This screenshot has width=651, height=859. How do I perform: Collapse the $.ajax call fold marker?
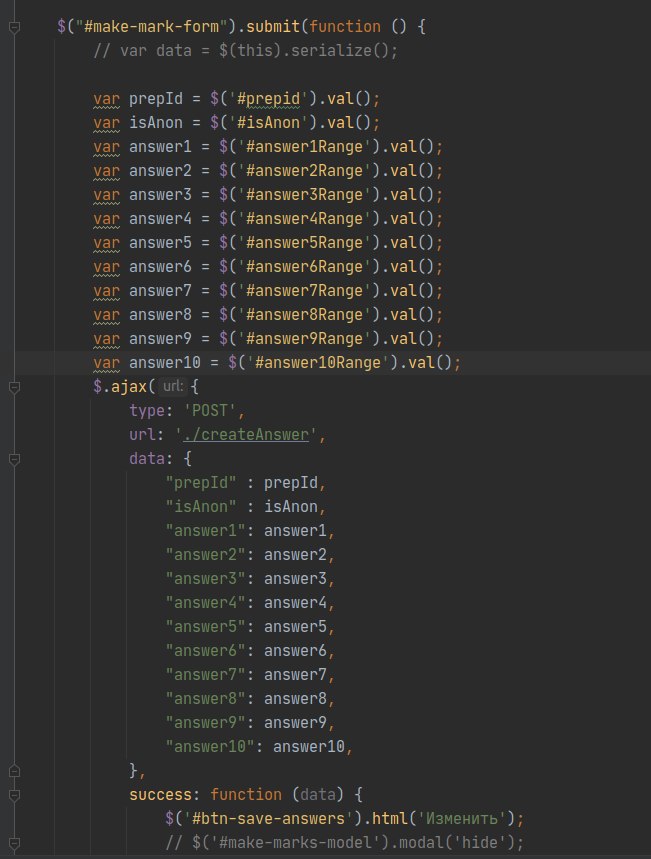[15, 387]
